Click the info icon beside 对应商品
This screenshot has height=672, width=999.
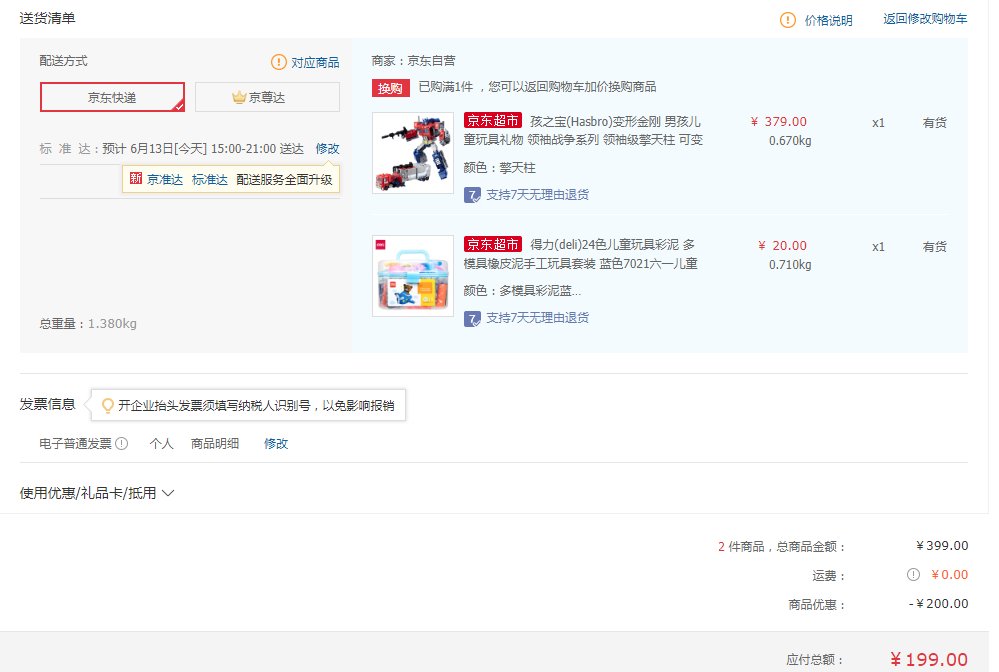[x=278, y=62]
